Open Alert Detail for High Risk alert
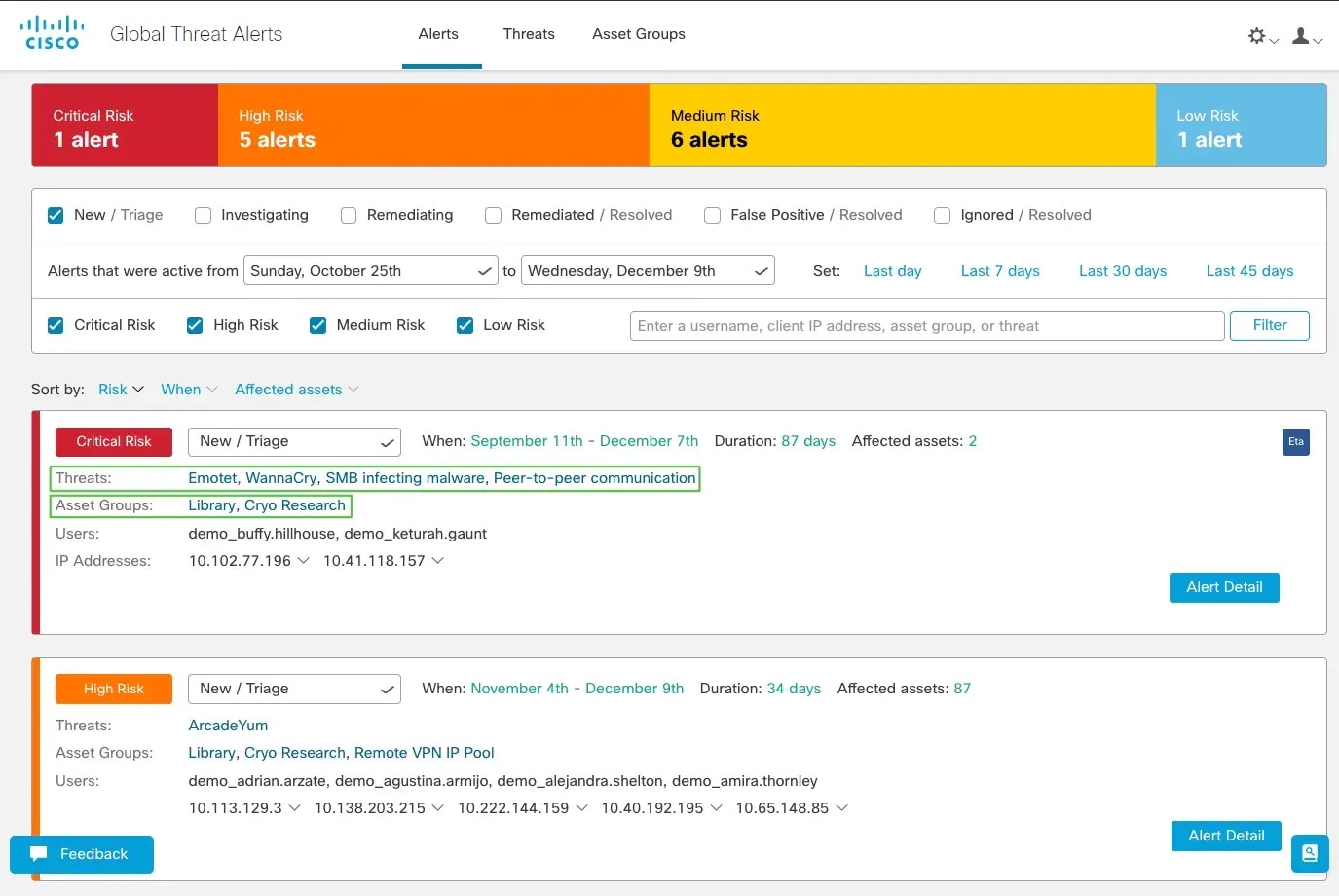The image size is (1339, 896). (1226, 836)
